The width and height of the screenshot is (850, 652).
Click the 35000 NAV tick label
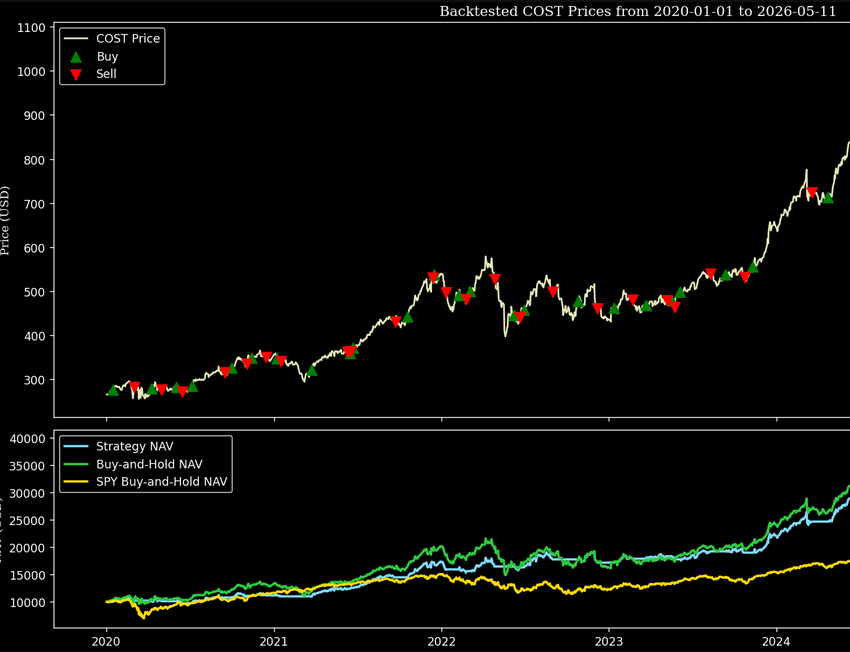pos(28,466)
